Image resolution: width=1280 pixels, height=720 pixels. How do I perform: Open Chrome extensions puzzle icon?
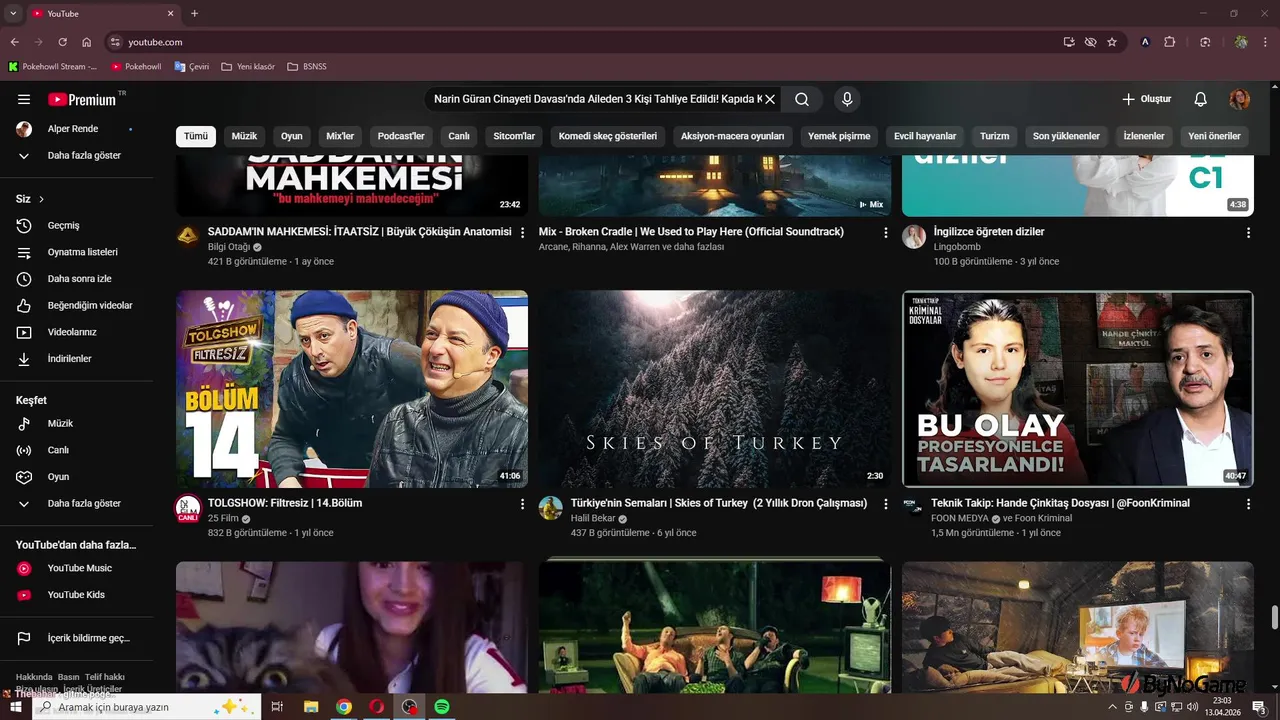[x=1169, y=42]
